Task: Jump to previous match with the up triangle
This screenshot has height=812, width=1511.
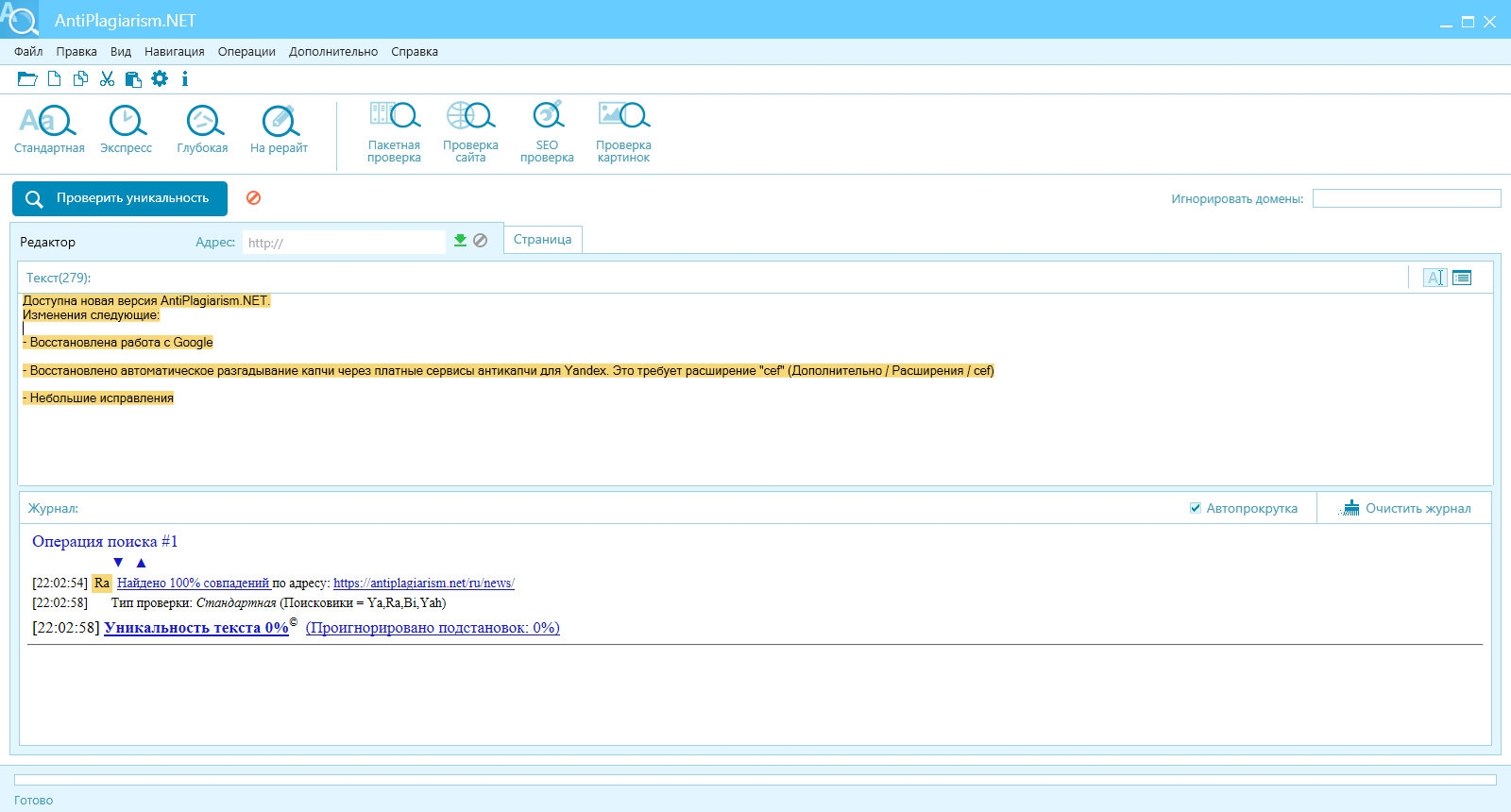Action: tap(141, 563)
